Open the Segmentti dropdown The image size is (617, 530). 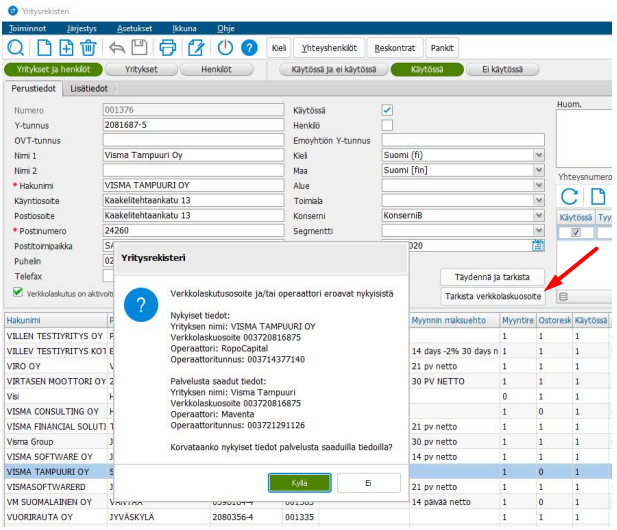click(x=539, y=231)
